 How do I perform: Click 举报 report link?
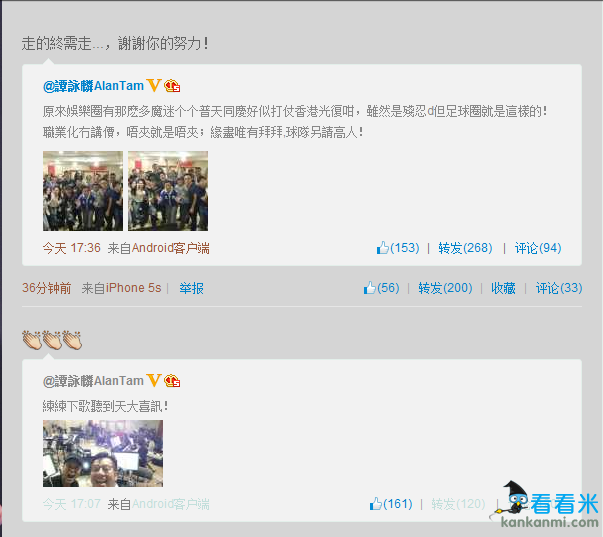tap(192, 288)
